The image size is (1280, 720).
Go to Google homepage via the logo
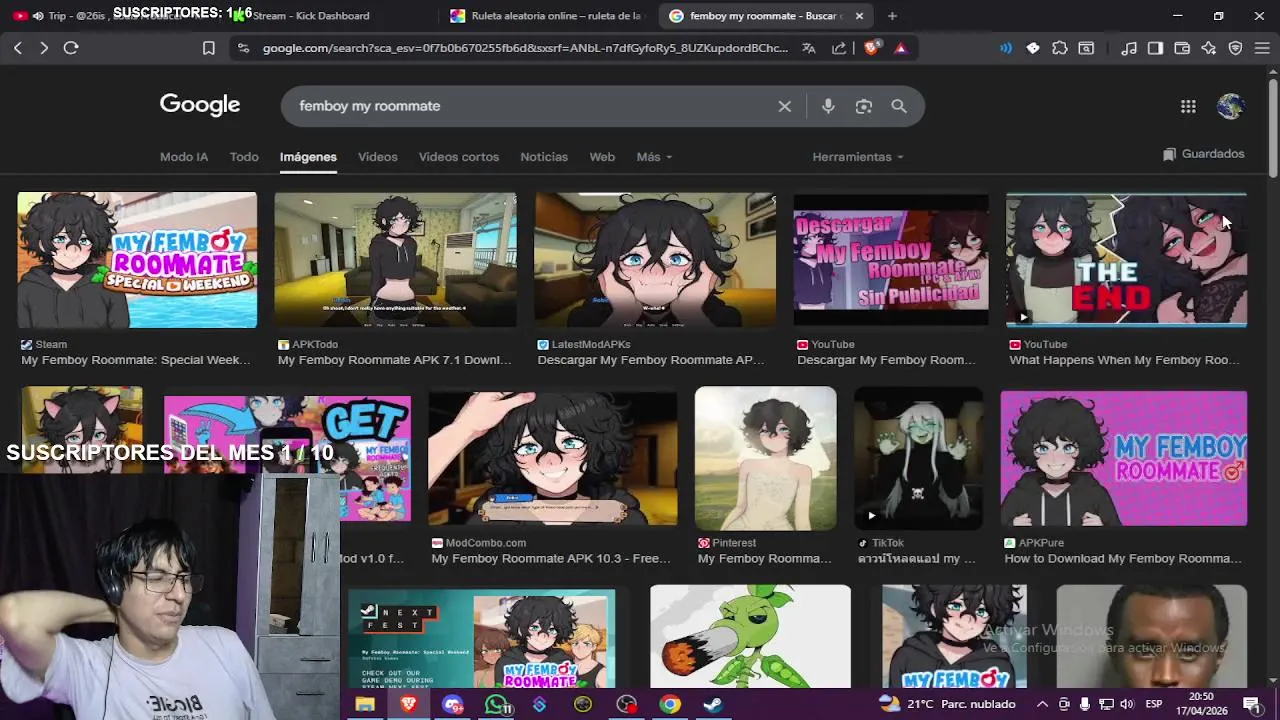(x=200, y=105)
